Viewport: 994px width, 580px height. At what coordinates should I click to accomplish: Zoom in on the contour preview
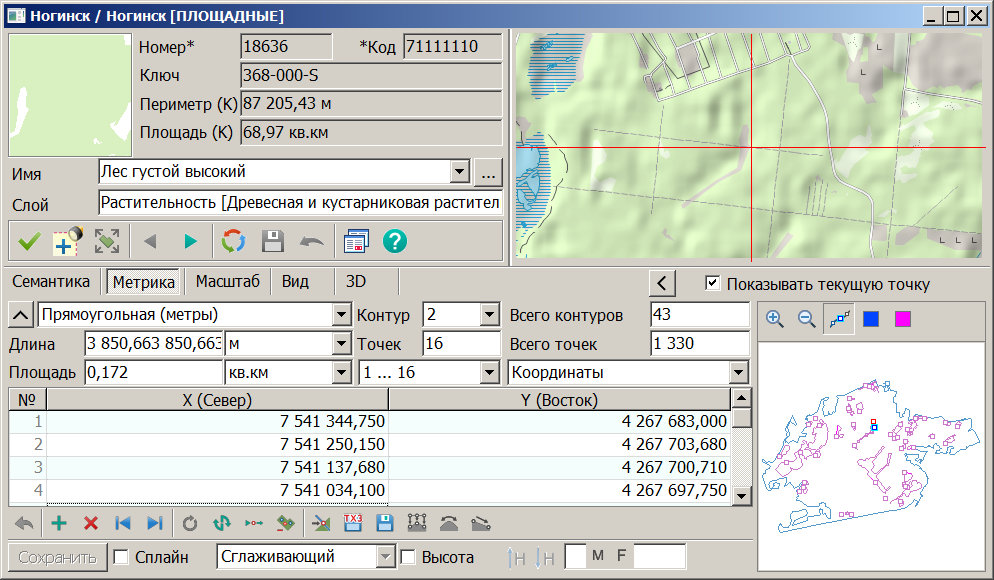coord(775,319)
